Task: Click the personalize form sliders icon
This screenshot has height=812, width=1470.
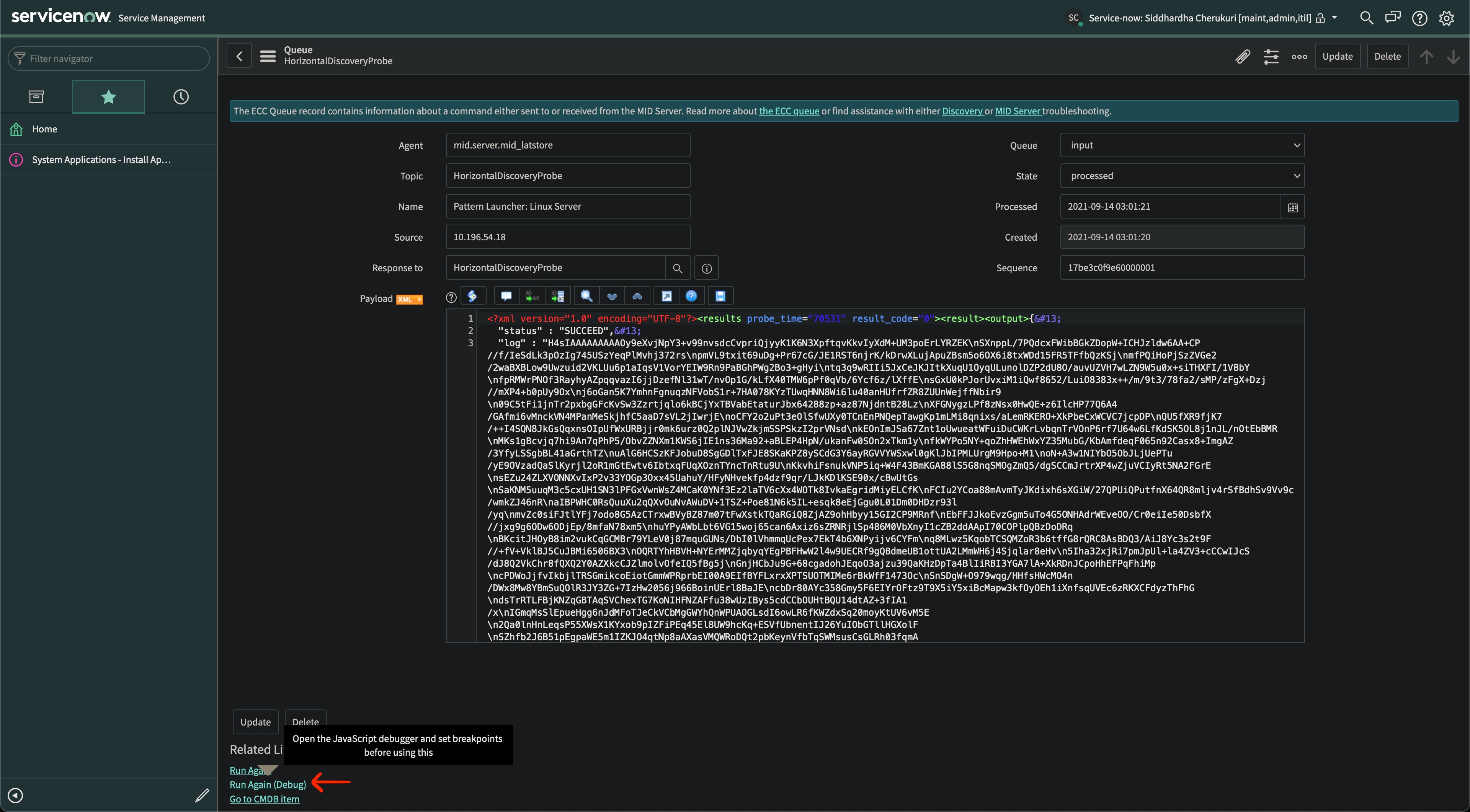Action: [x=1271, y=57]
